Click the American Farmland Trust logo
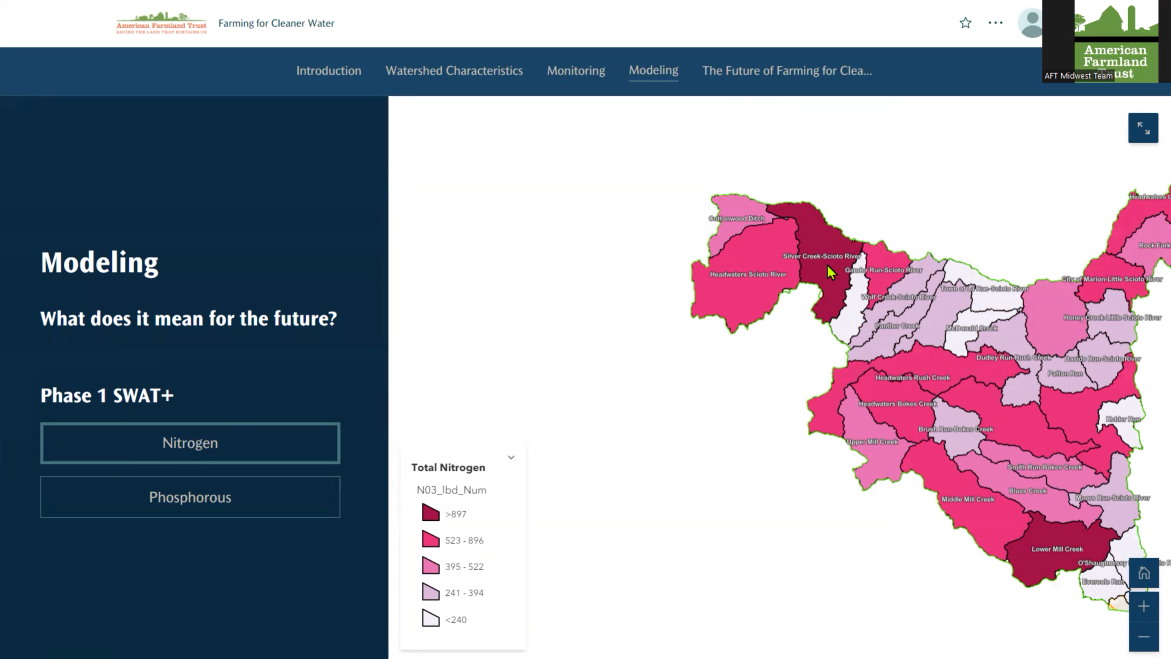 [161, 23]
